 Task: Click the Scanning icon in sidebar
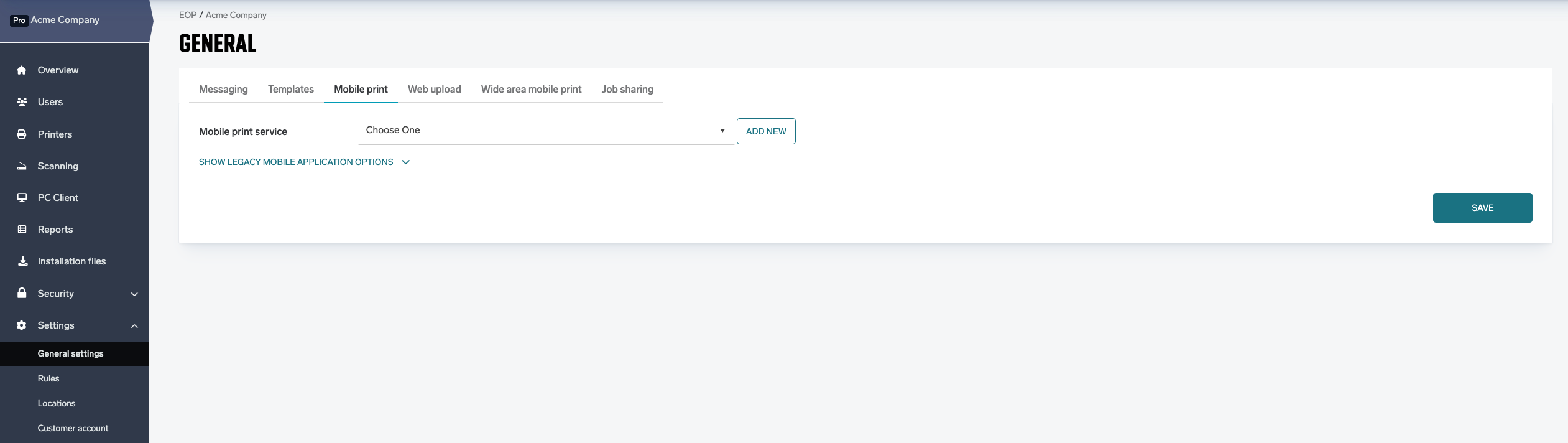pos(22,166)
